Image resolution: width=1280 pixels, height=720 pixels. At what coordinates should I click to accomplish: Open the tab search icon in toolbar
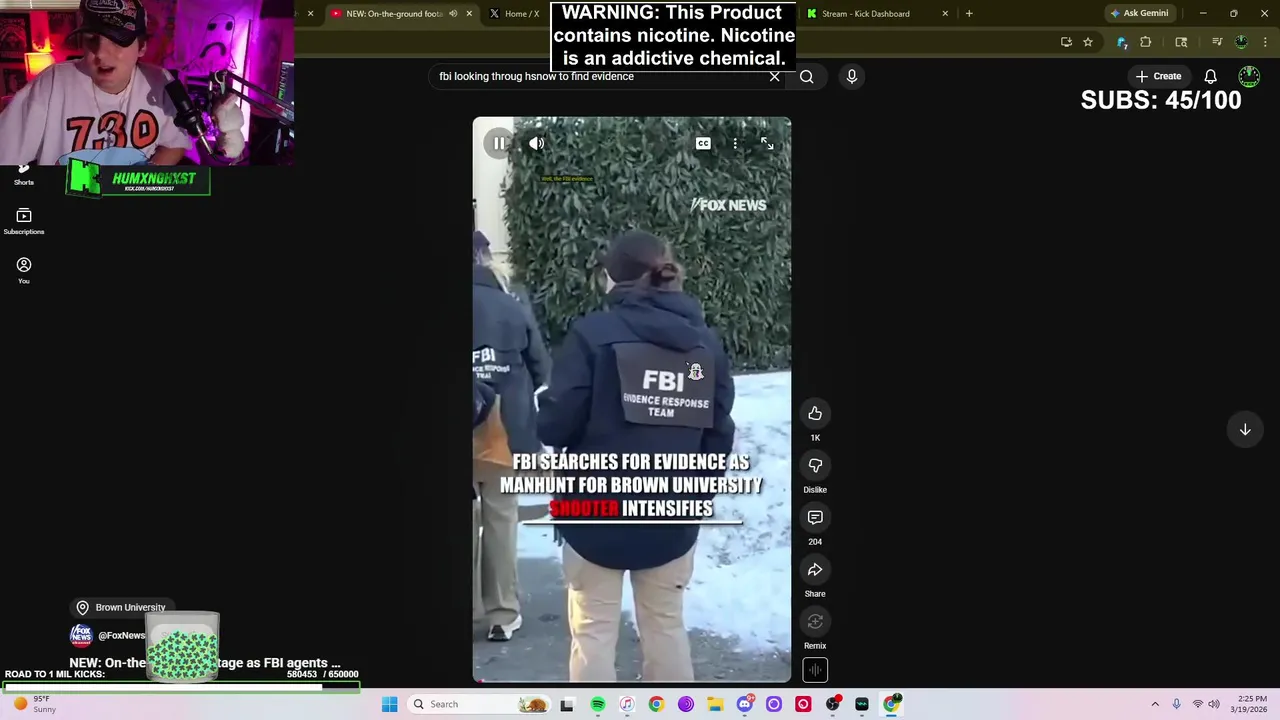point(1181,42)
